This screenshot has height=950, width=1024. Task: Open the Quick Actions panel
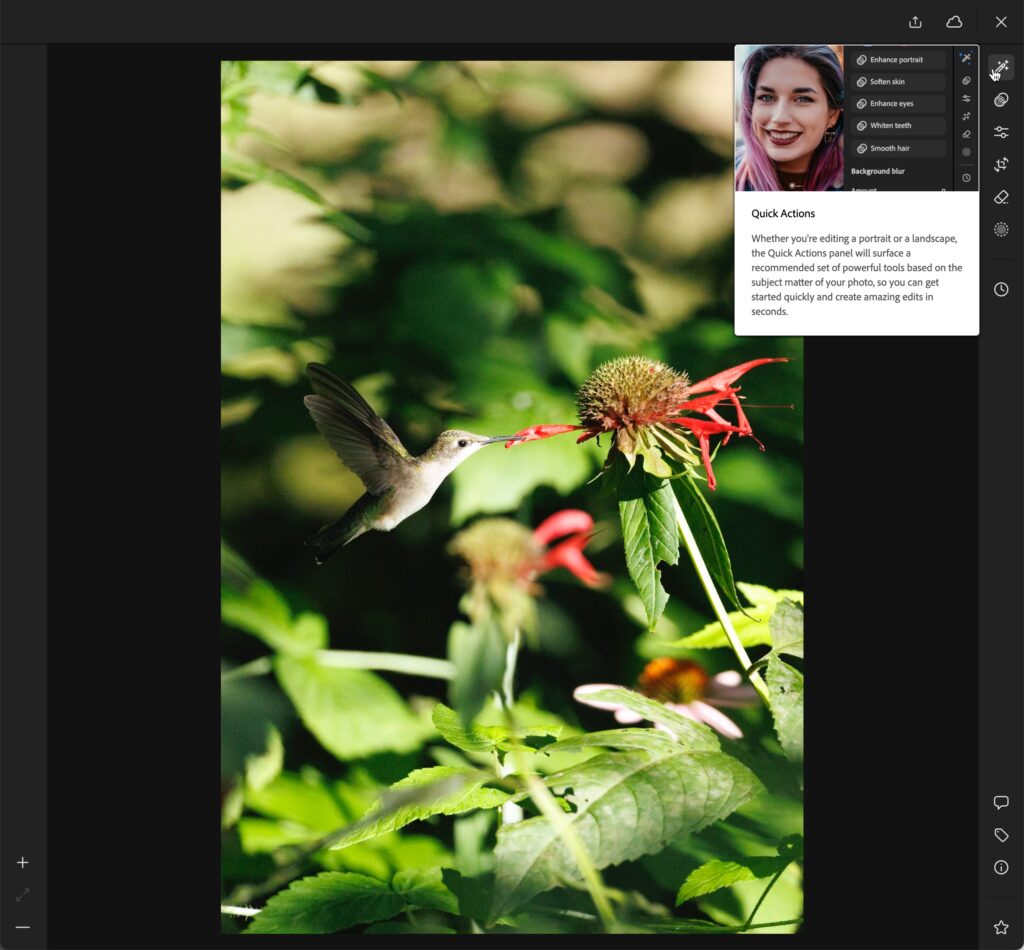1001,67
